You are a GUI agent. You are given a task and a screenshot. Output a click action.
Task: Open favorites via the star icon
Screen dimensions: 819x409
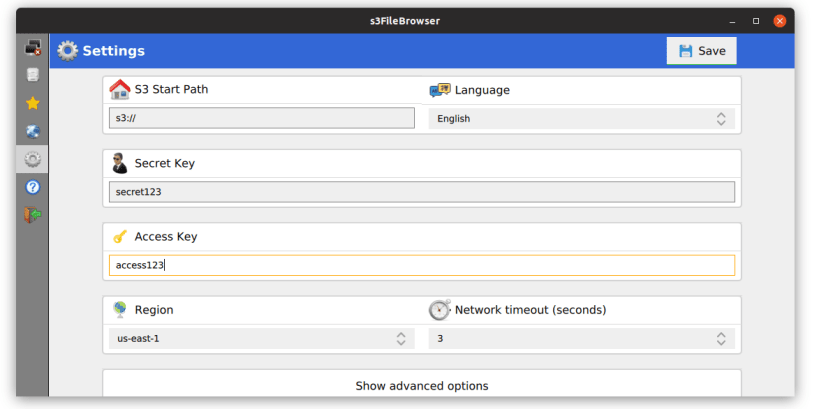(x=33, y=103)
